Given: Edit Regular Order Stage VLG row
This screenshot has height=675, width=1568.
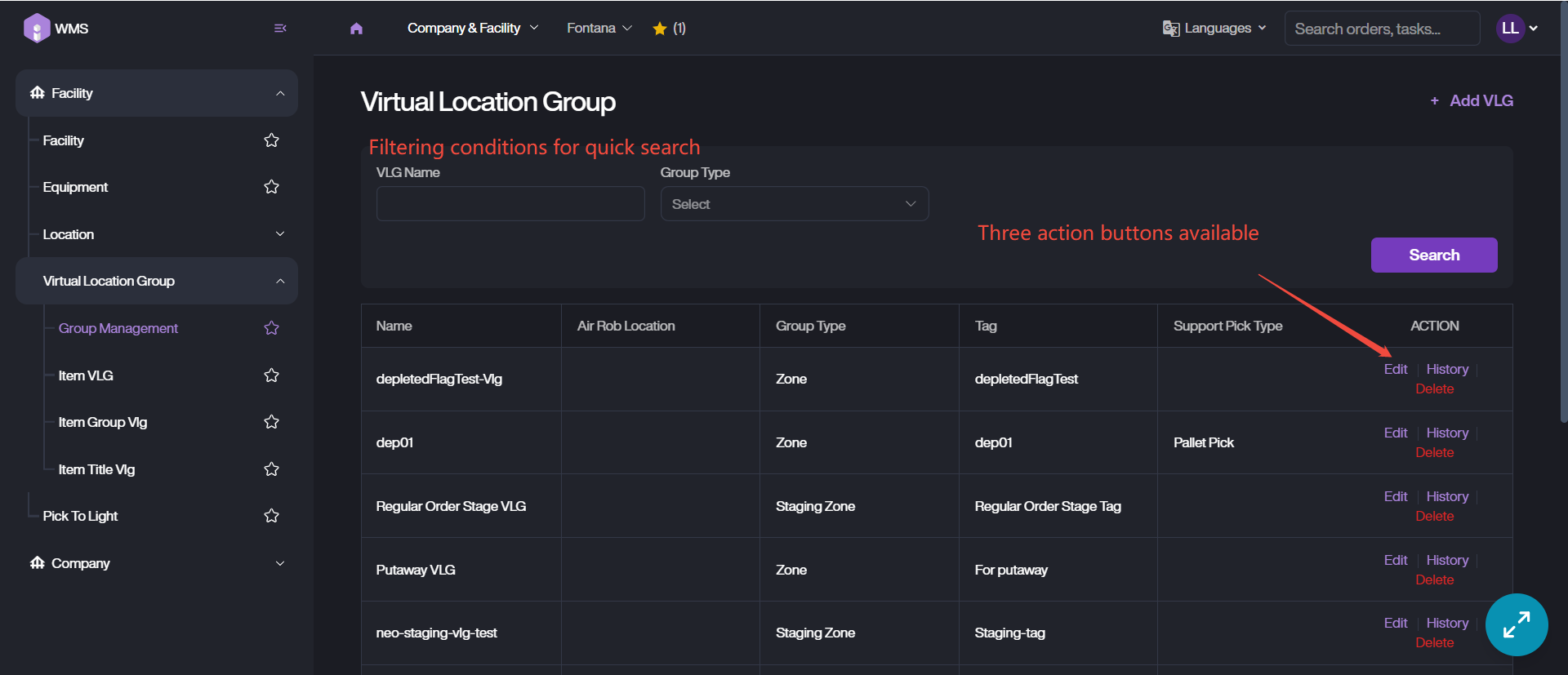Looking at the screenshot, I should pyautogui.click(x=1396, y=496).
